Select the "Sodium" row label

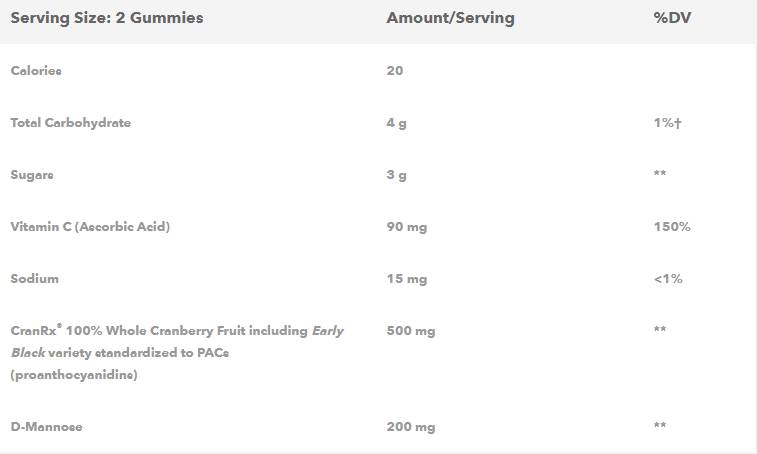click(34, 279)
